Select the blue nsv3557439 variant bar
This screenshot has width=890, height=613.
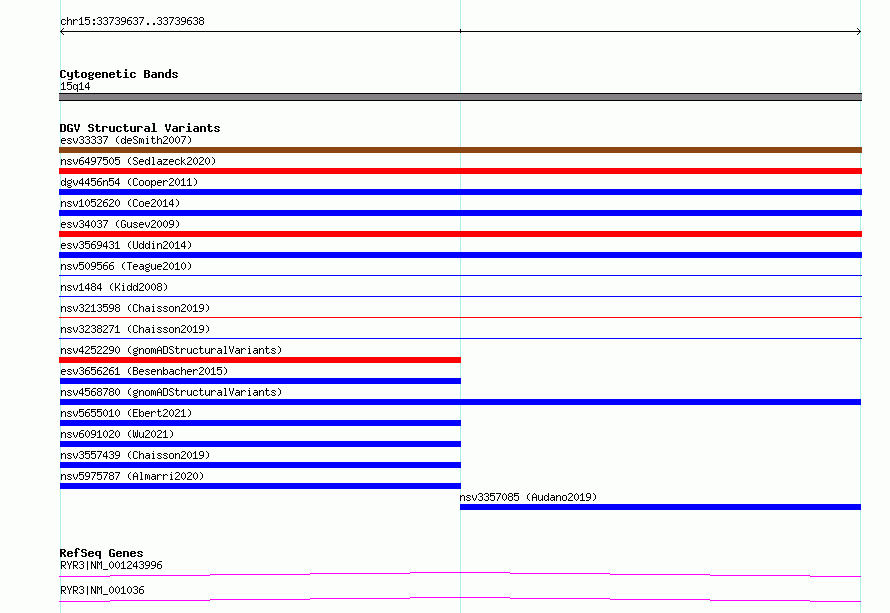pos(260,465)
